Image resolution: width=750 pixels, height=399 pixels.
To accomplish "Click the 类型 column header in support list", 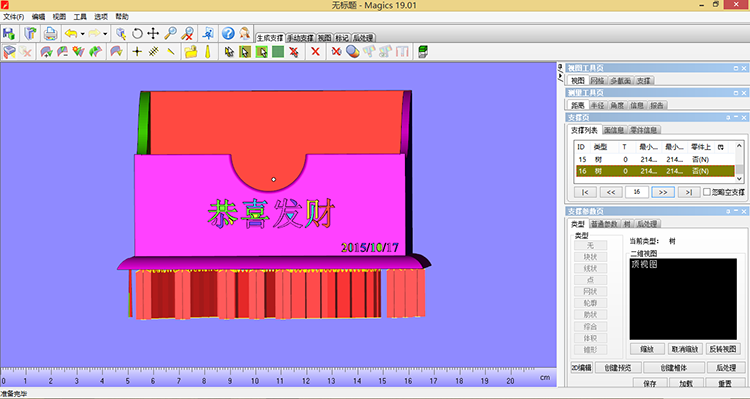I will [604, 147].
